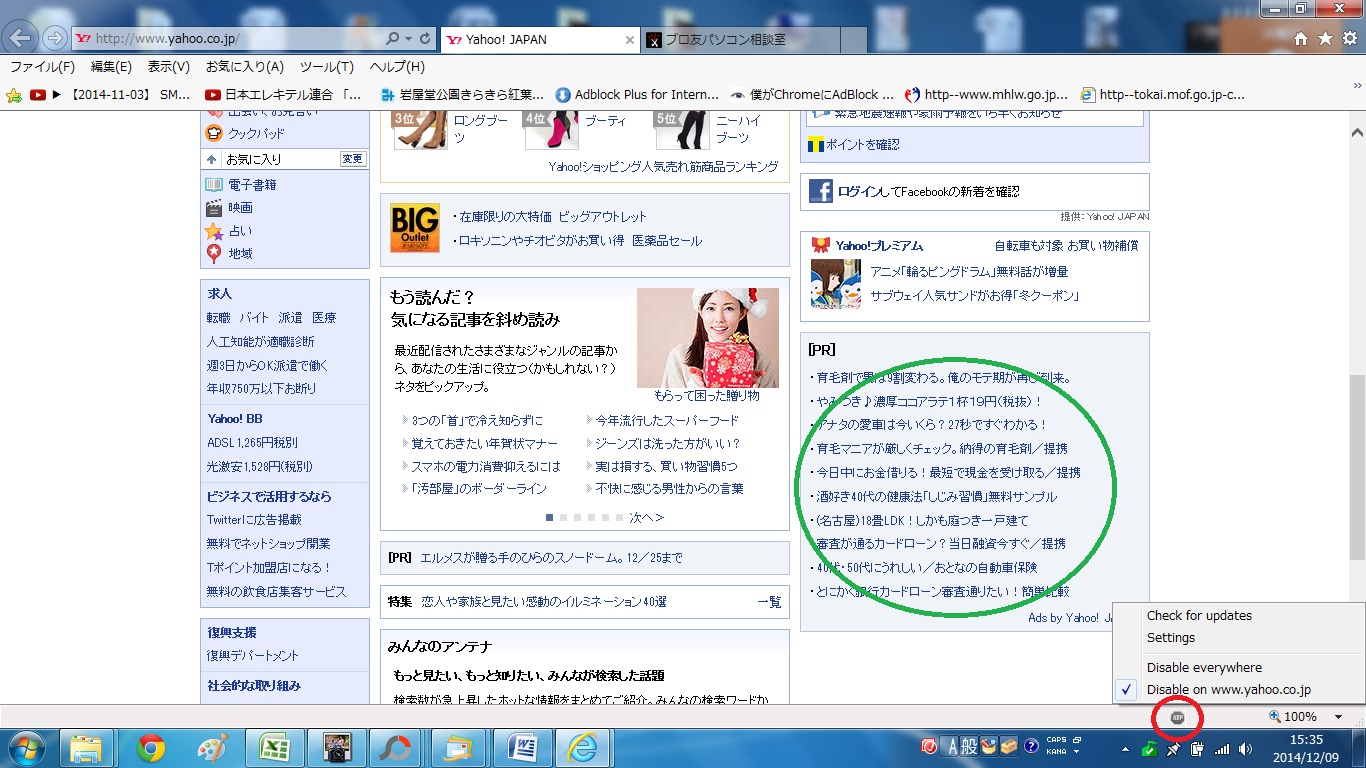The height and width of the screenshot is (768, 1366).
Task: Open favorites center with the star icon
Action: click(1325, 38)
